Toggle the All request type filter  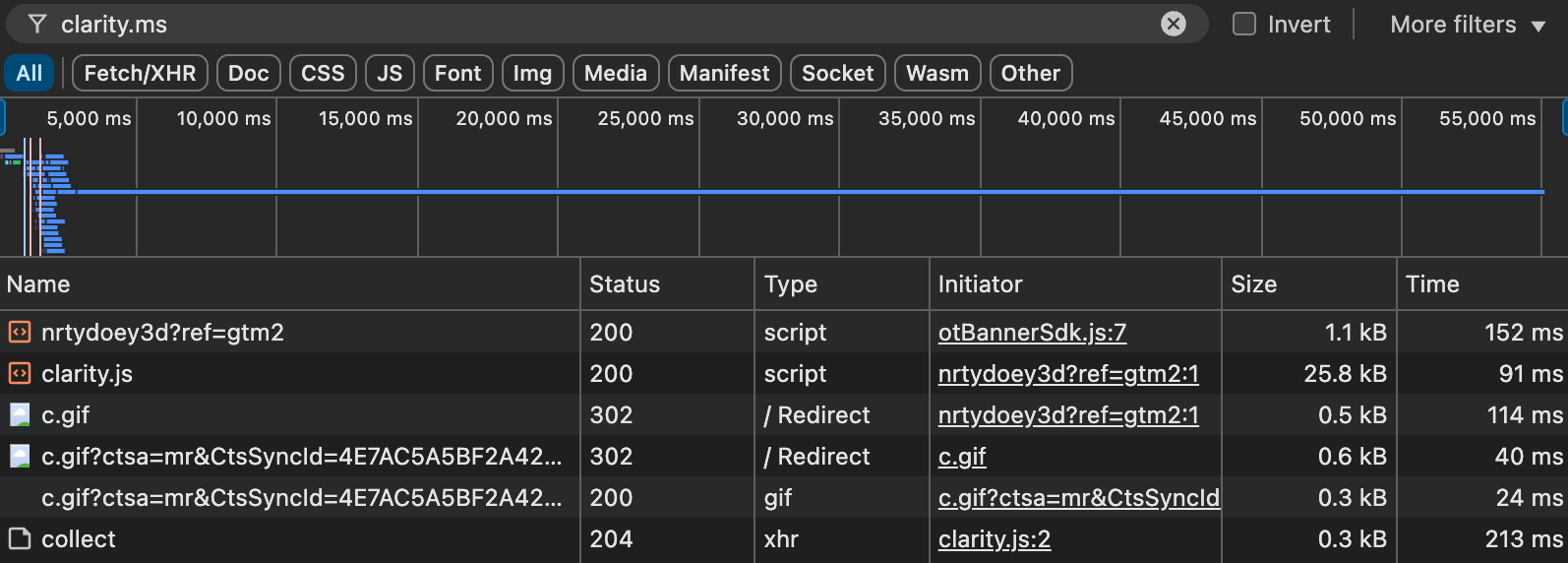click(30, 74)
